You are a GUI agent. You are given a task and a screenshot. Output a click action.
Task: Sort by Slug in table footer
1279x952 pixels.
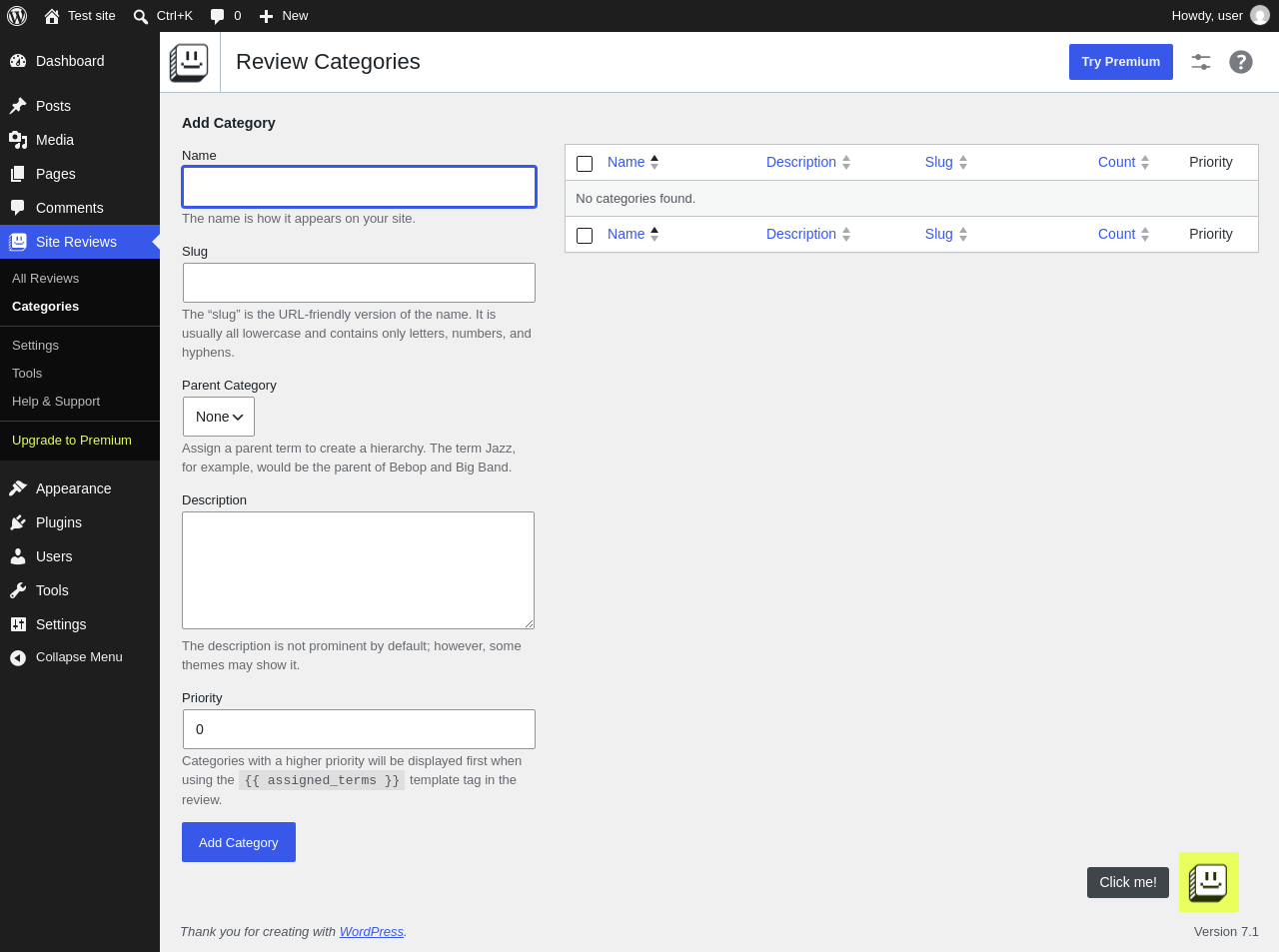(946, 234)
